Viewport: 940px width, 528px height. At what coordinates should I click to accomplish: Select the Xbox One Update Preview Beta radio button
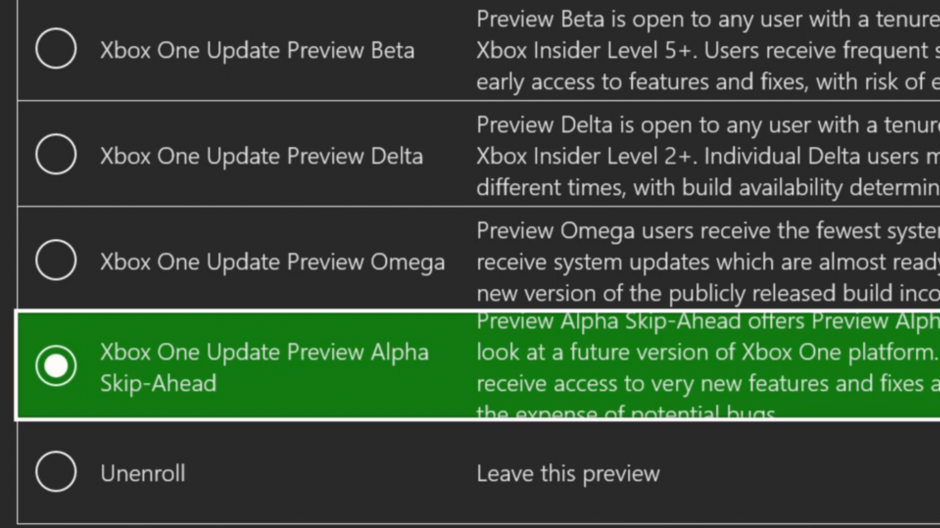coord(56,49)
